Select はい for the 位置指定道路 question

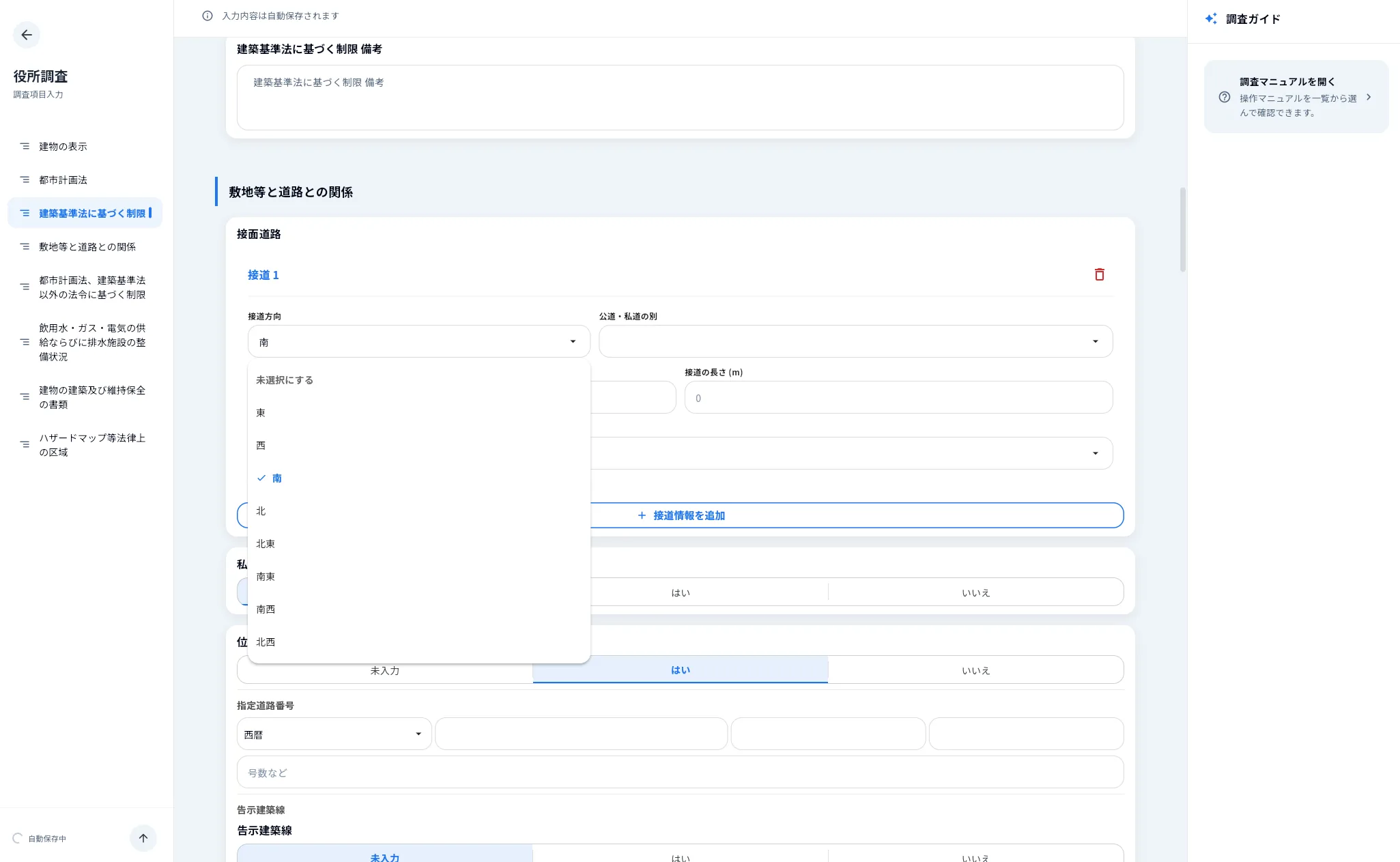point(680,670)
